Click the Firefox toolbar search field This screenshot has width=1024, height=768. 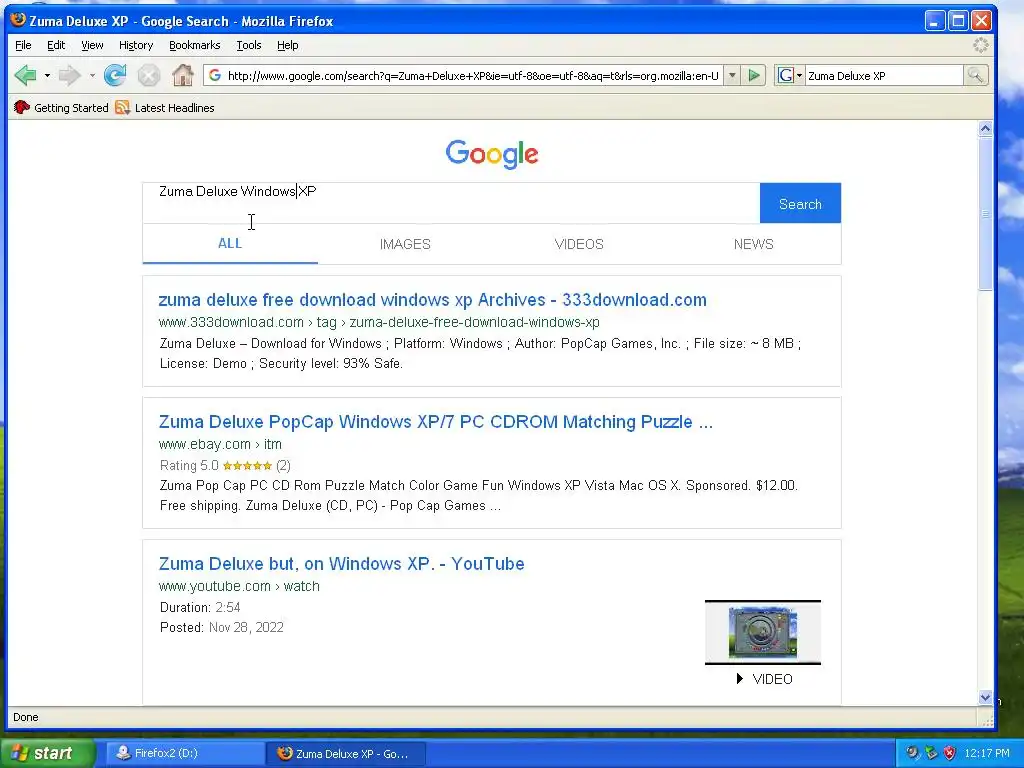[x=884, y=76]
